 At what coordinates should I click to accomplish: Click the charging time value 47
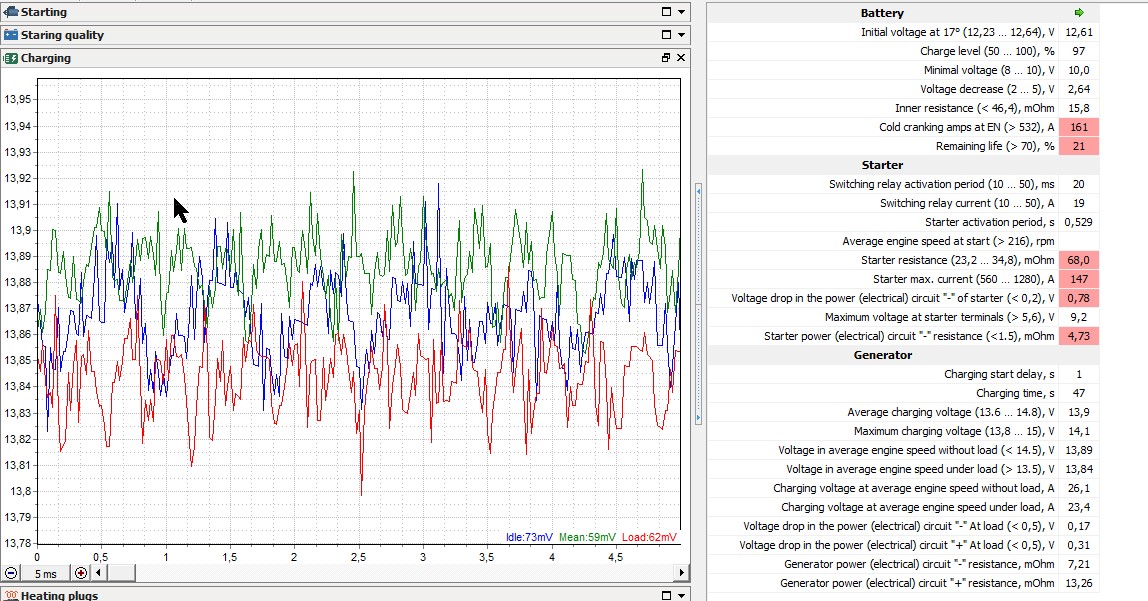1079,394
